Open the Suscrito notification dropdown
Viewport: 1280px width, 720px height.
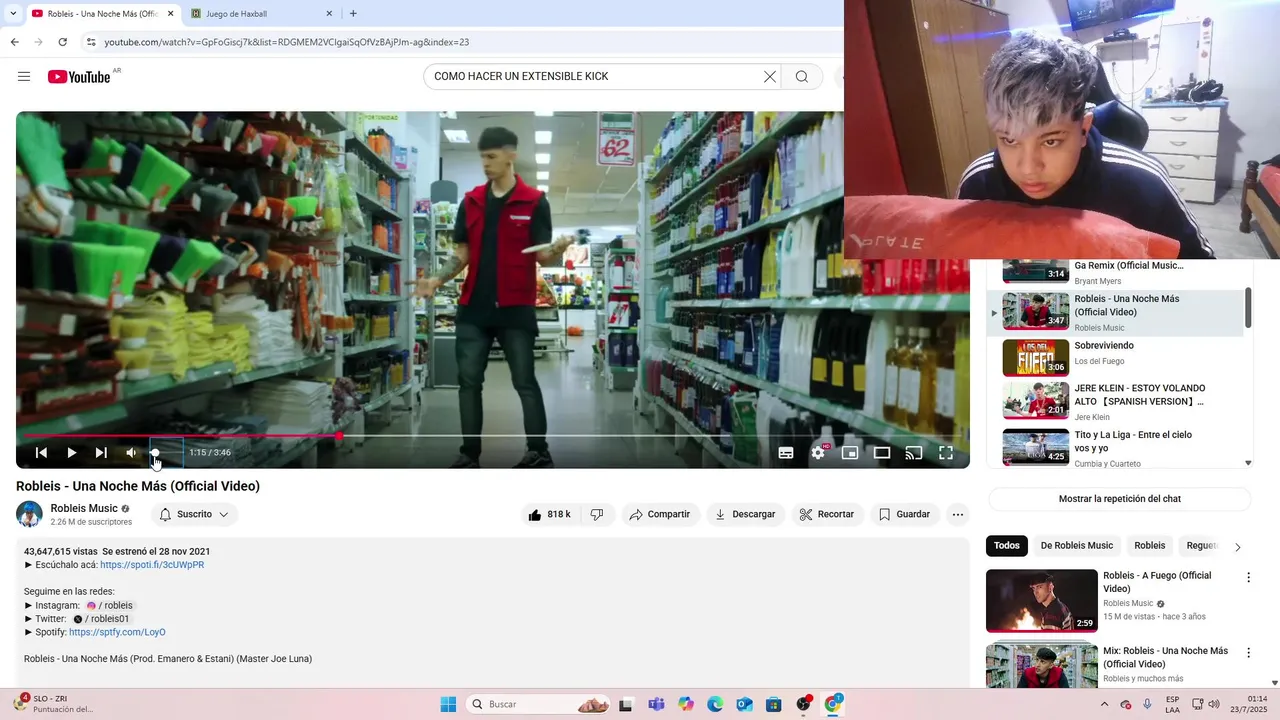pos(194,514)
